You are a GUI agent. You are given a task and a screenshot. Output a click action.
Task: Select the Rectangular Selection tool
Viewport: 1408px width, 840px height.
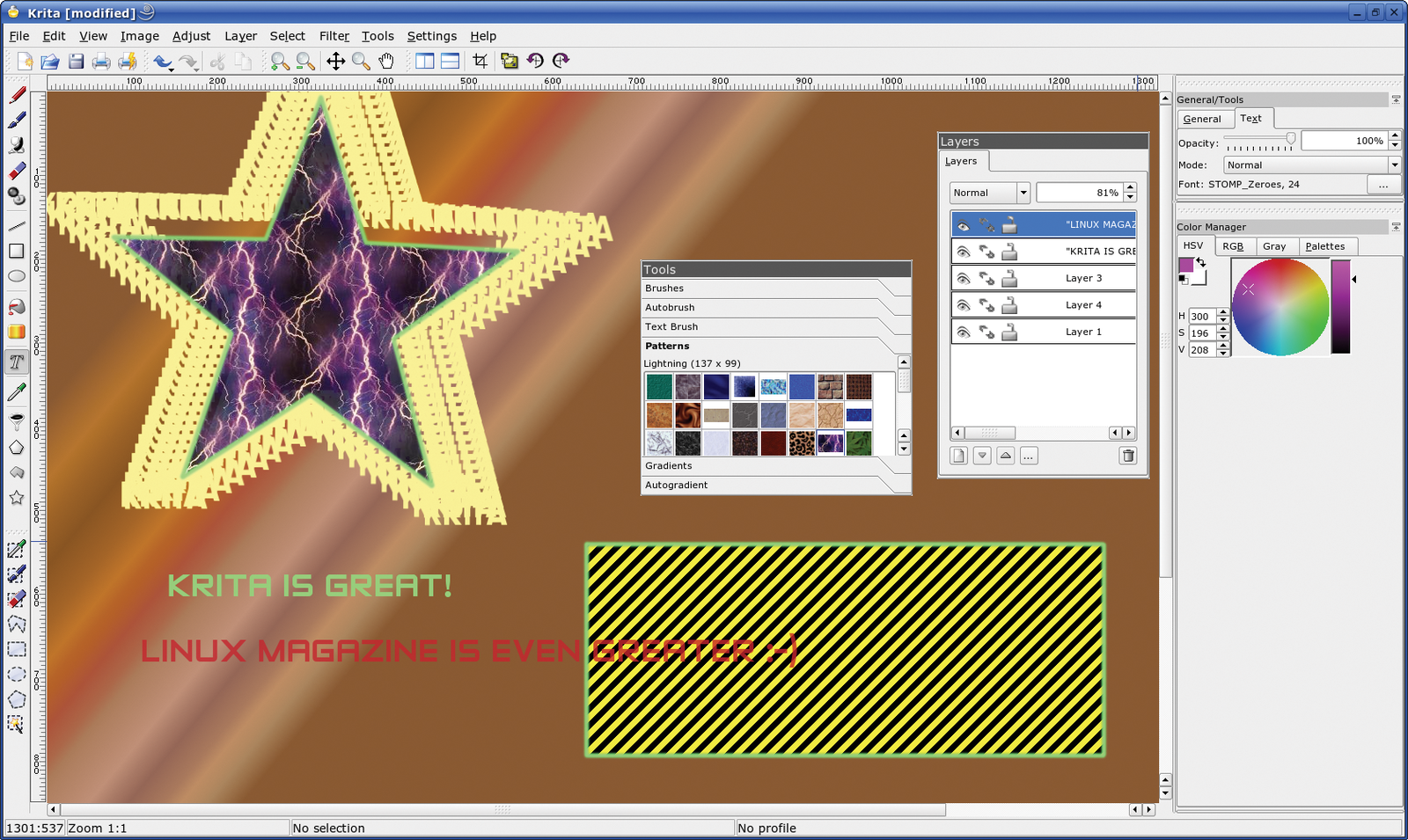point(17,649)
